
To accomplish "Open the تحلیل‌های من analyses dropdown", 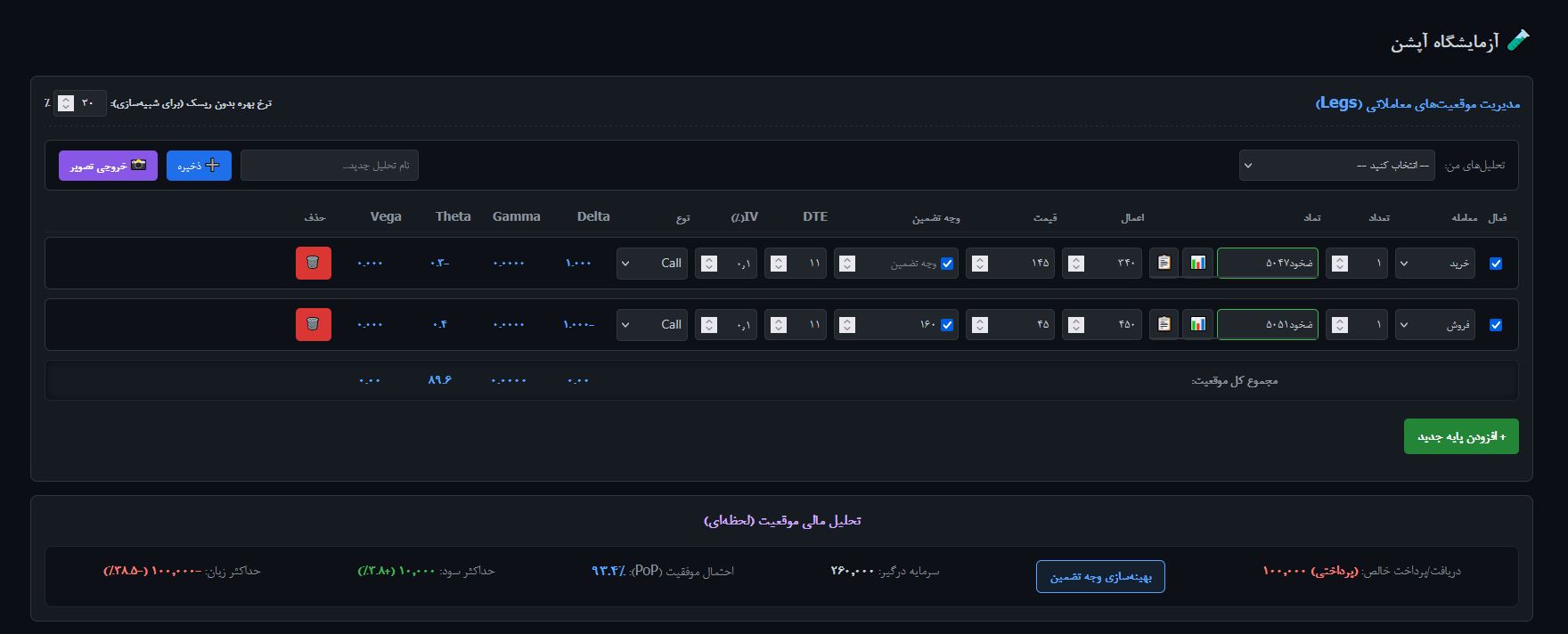I will pyautogui.click(x=1337, y=166).
